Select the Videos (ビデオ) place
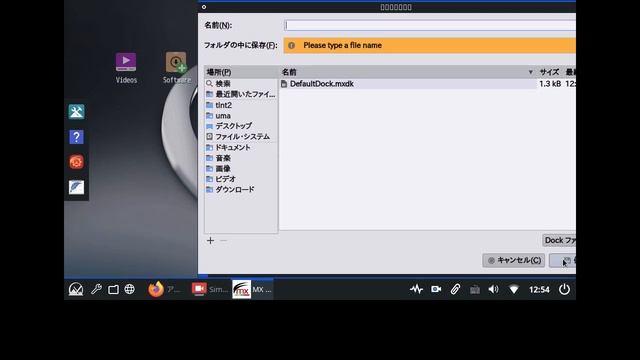The image size is (640, 360). (x=241, y=179)
